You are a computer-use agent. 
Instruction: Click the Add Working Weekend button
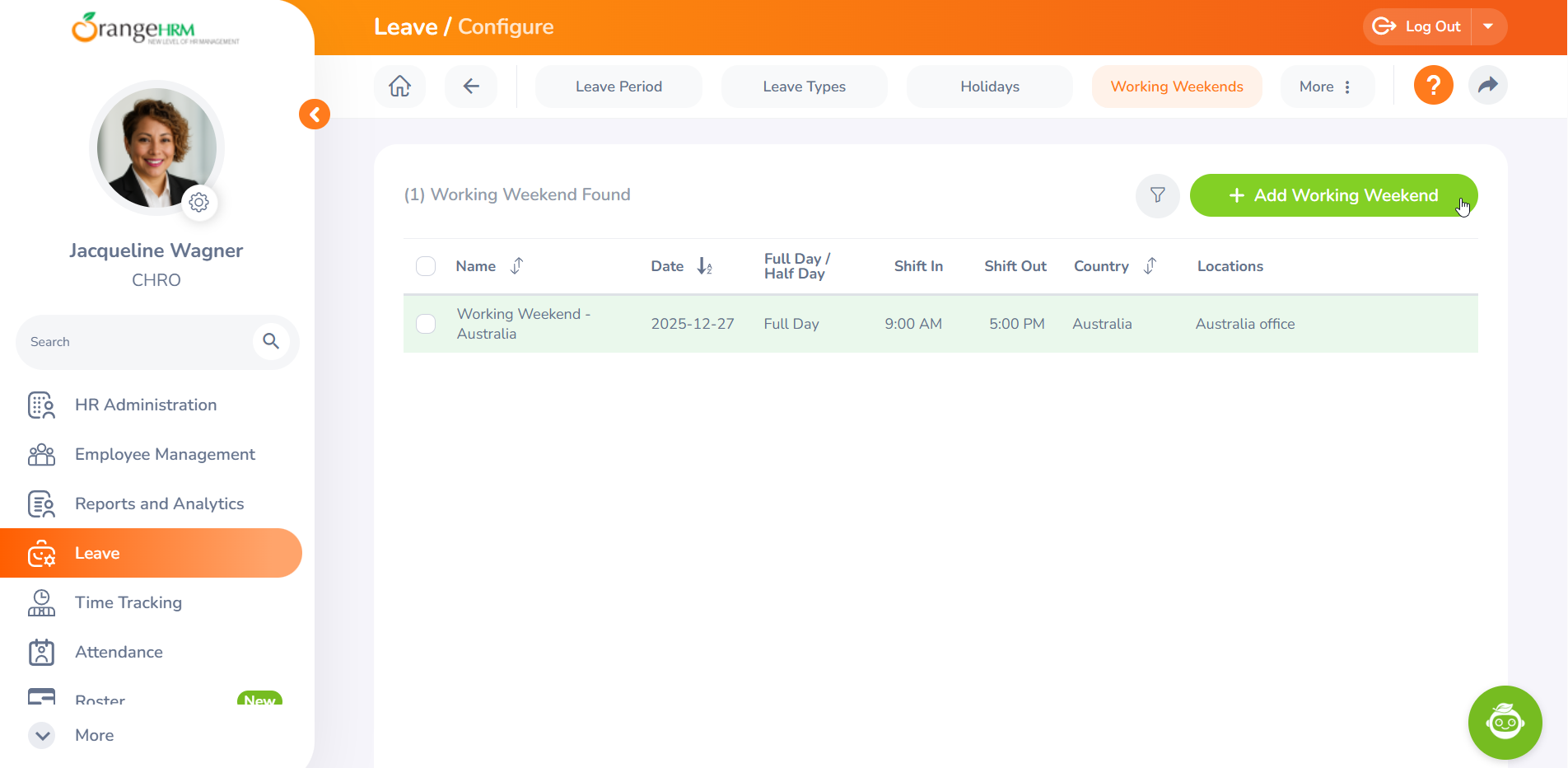click(x=1333, y=195)
